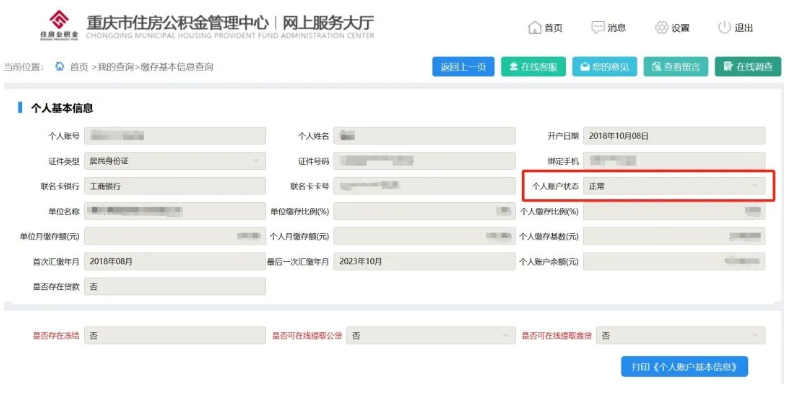Viewport: 785px width, 398px height.
Task: Go back with 返回上一页 button
Action: (x=463, y=67)
